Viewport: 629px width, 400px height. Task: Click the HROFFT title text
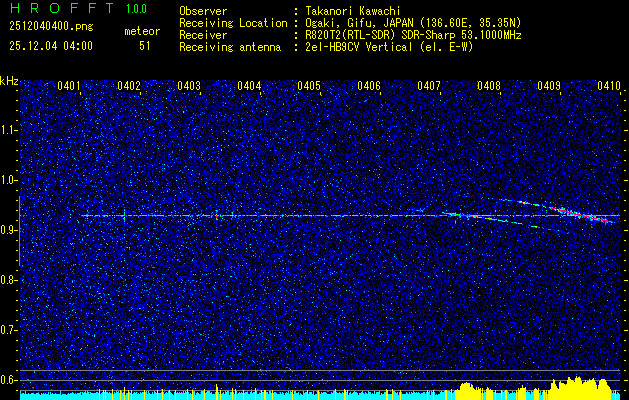click(62, 8)
